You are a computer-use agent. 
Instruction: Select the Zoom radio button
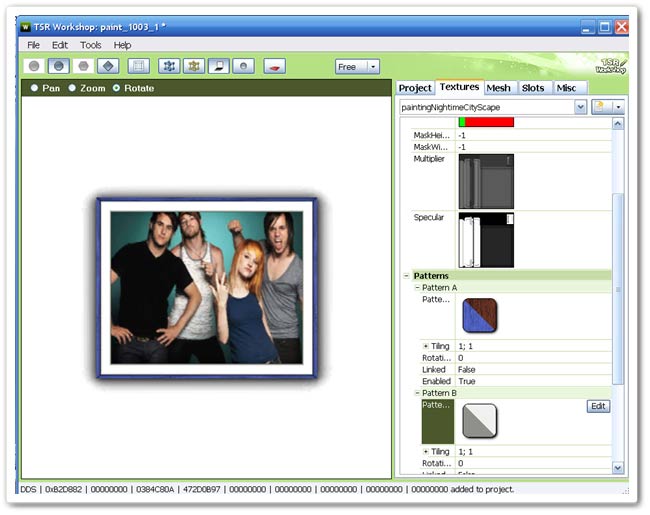pos(73,88)
